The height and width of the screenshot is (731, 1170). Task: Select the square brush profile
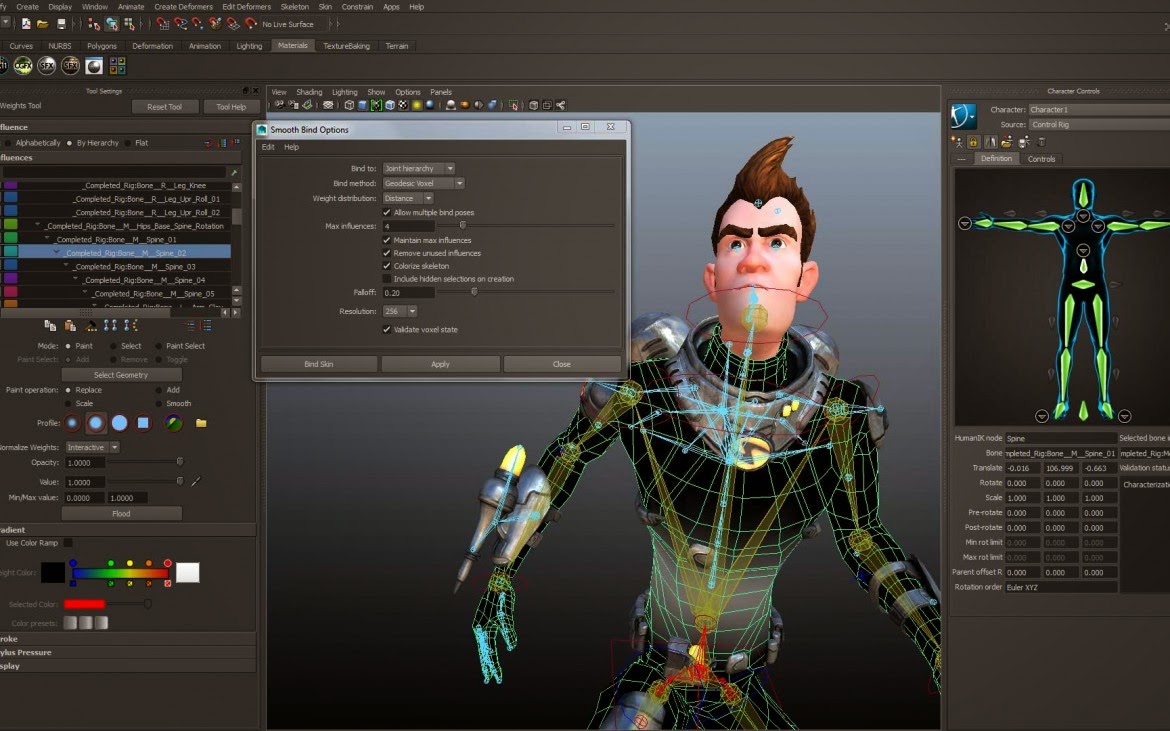click(x=142, y=423)
